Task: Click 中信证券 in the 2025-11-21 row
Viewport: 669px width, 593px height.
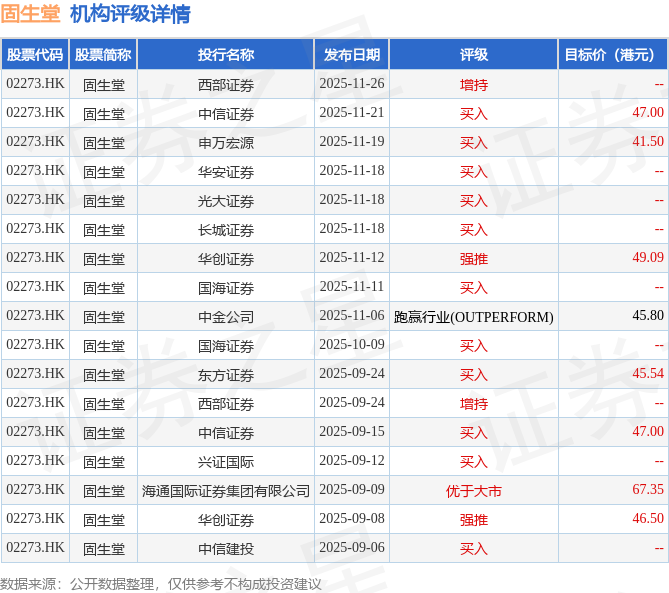Action: (x=226, y=114)
